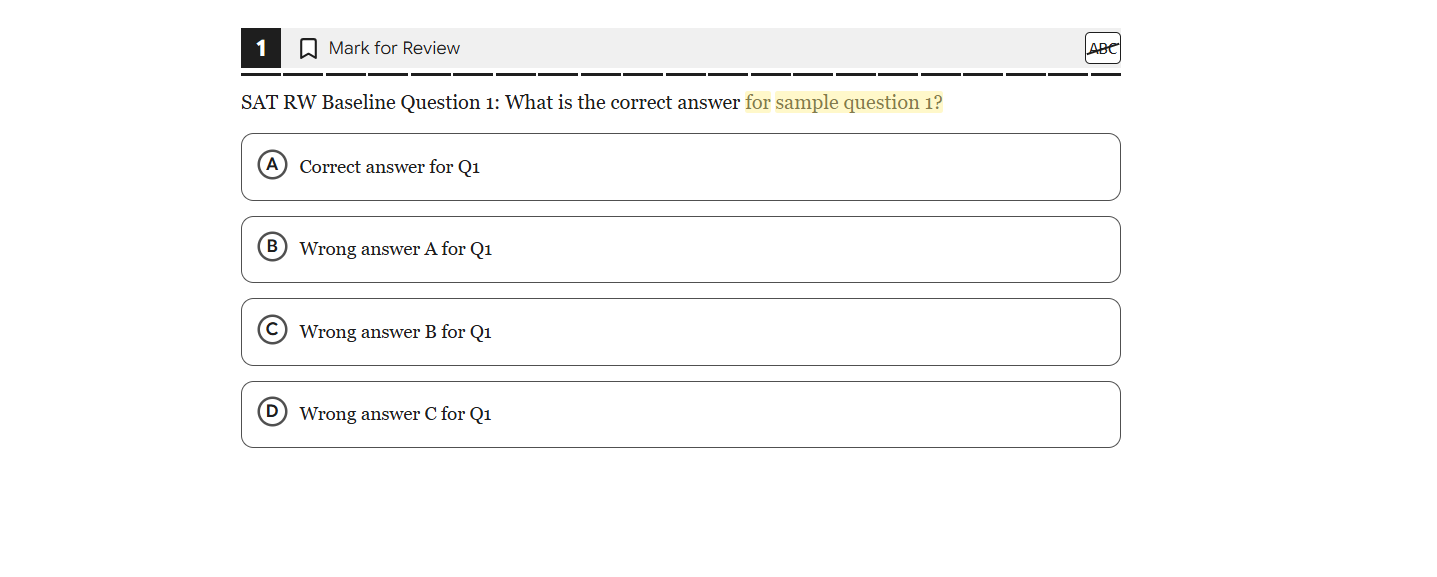Viewport: 1437px width, 577px height.
Task: Click the "Wrong answer A for Q1" text
Action: click(395, 249)
